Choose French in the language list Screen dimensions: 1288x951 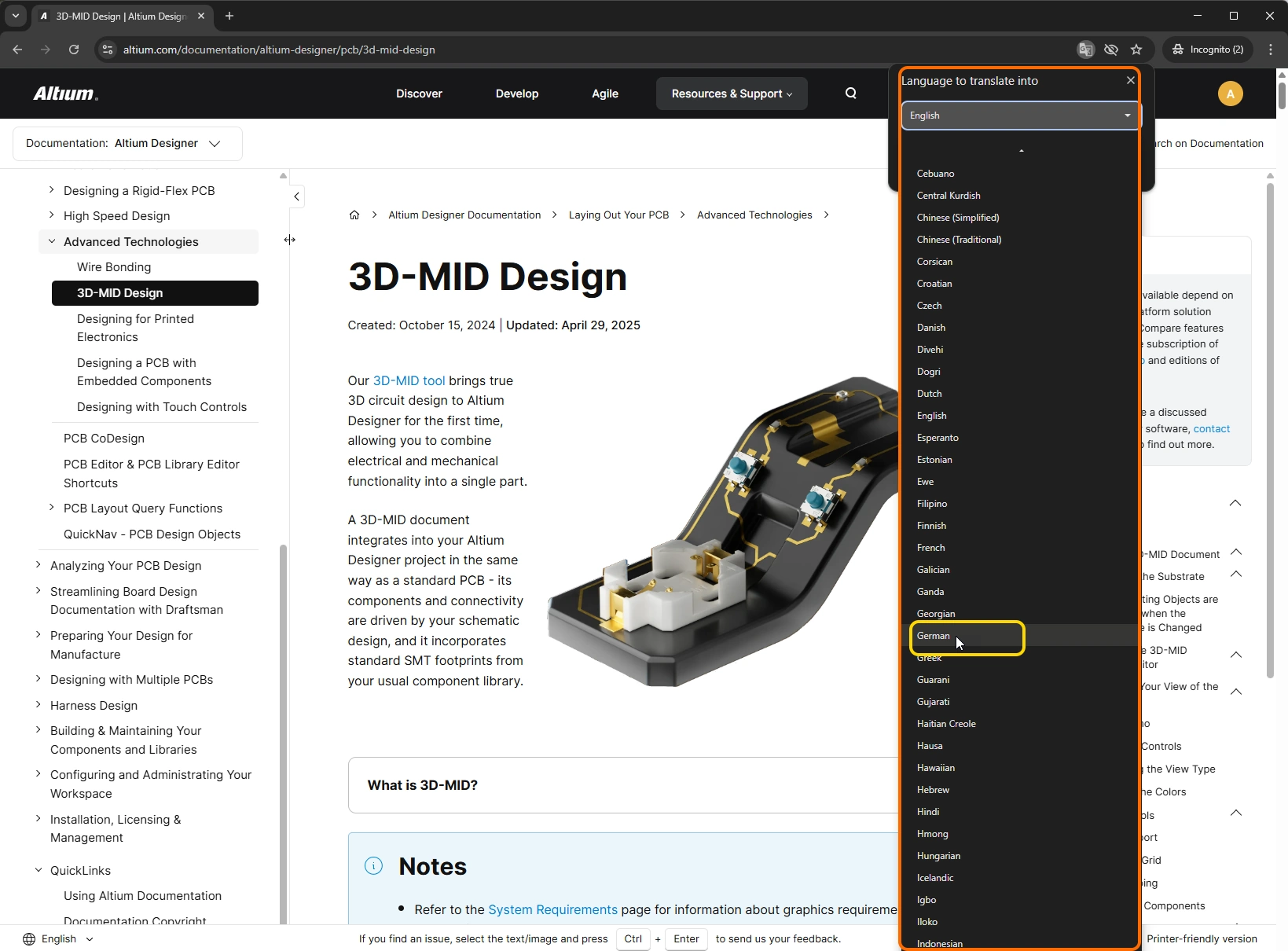click(930, 548)
